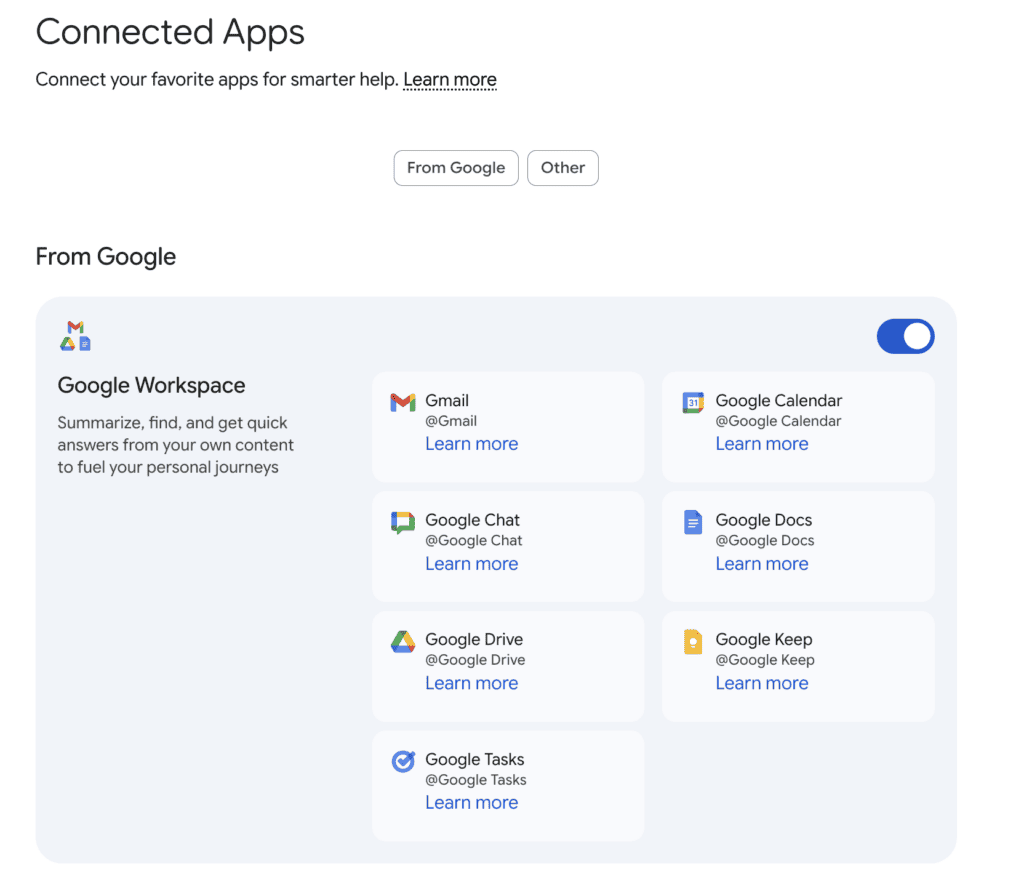Viewport: 1024px width, 885px height.
Task: Click the Google Calendar card title
Action: [x=778, y=400]
